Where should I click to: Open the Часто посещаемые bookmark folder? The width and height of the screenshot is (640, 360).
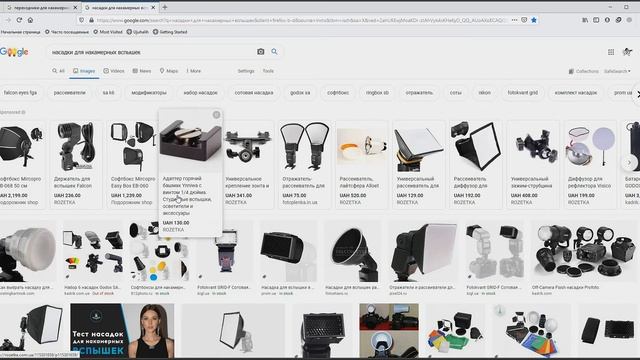click(67, 32)
